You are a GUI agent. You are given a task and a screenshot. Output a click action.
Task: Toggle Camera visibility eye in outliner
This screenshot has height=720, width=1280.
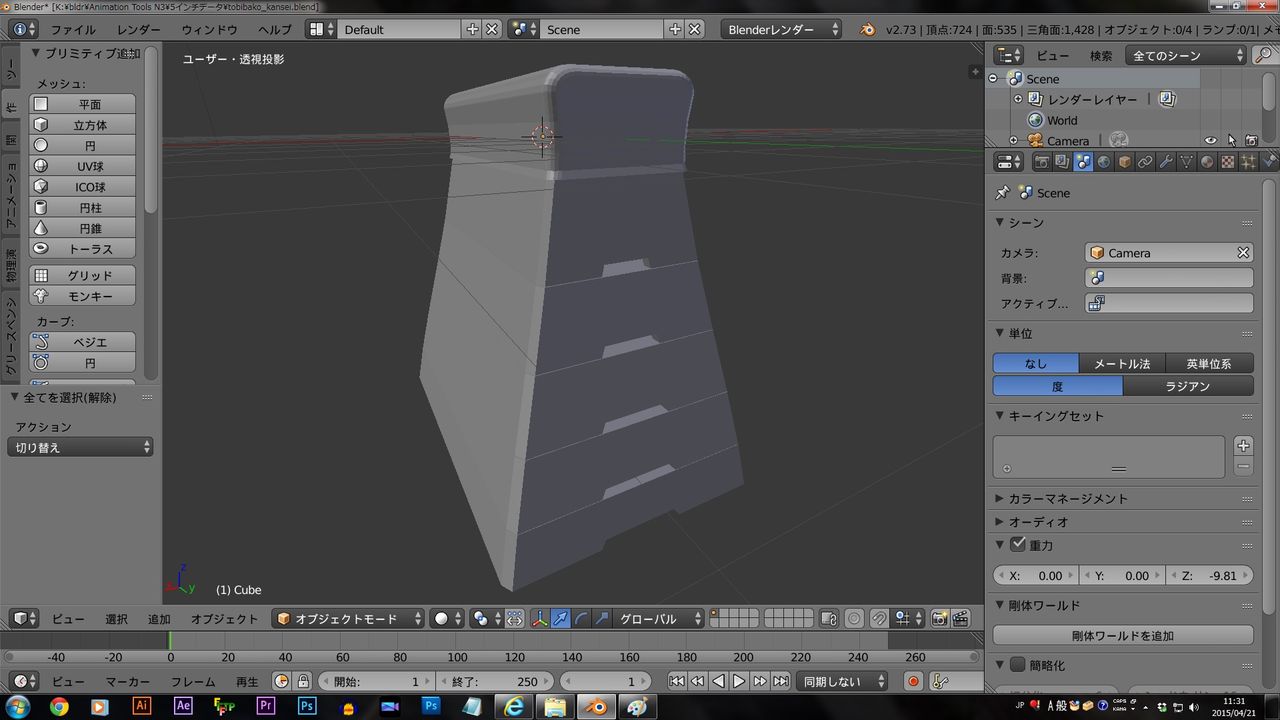[x=1210, y=141]
